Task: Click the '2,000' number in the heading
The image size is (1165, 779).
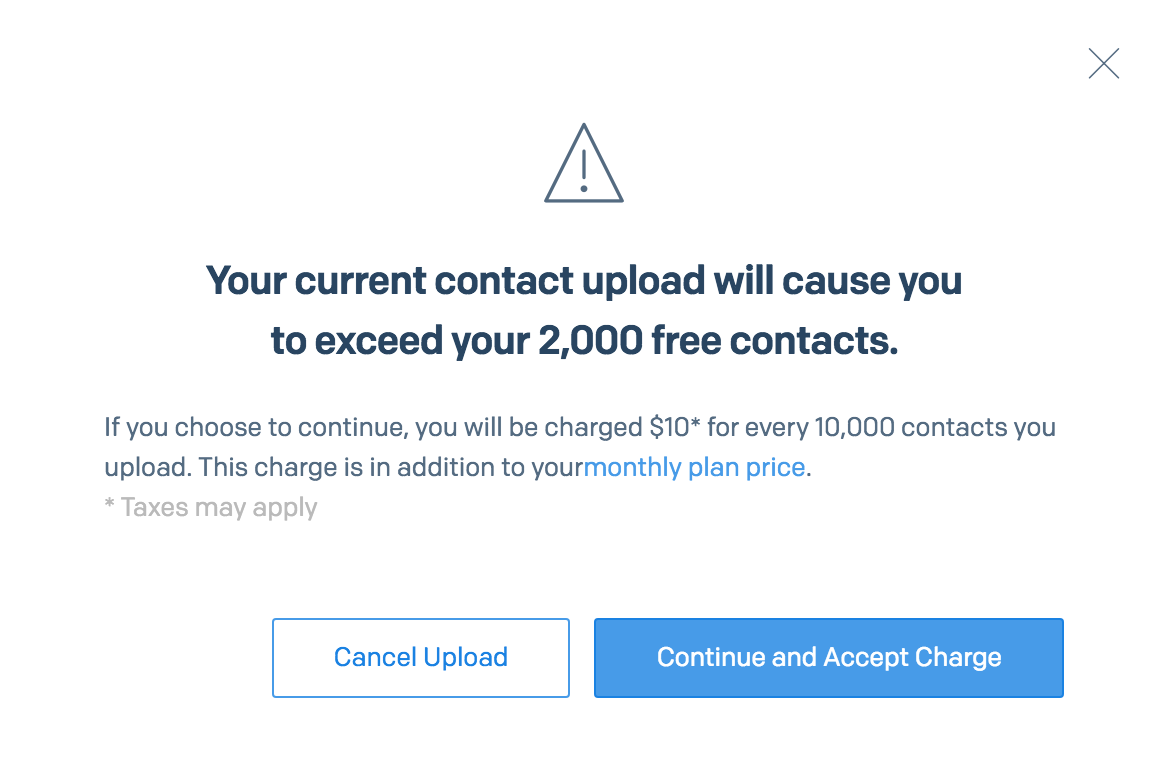Action: (591, 341)
